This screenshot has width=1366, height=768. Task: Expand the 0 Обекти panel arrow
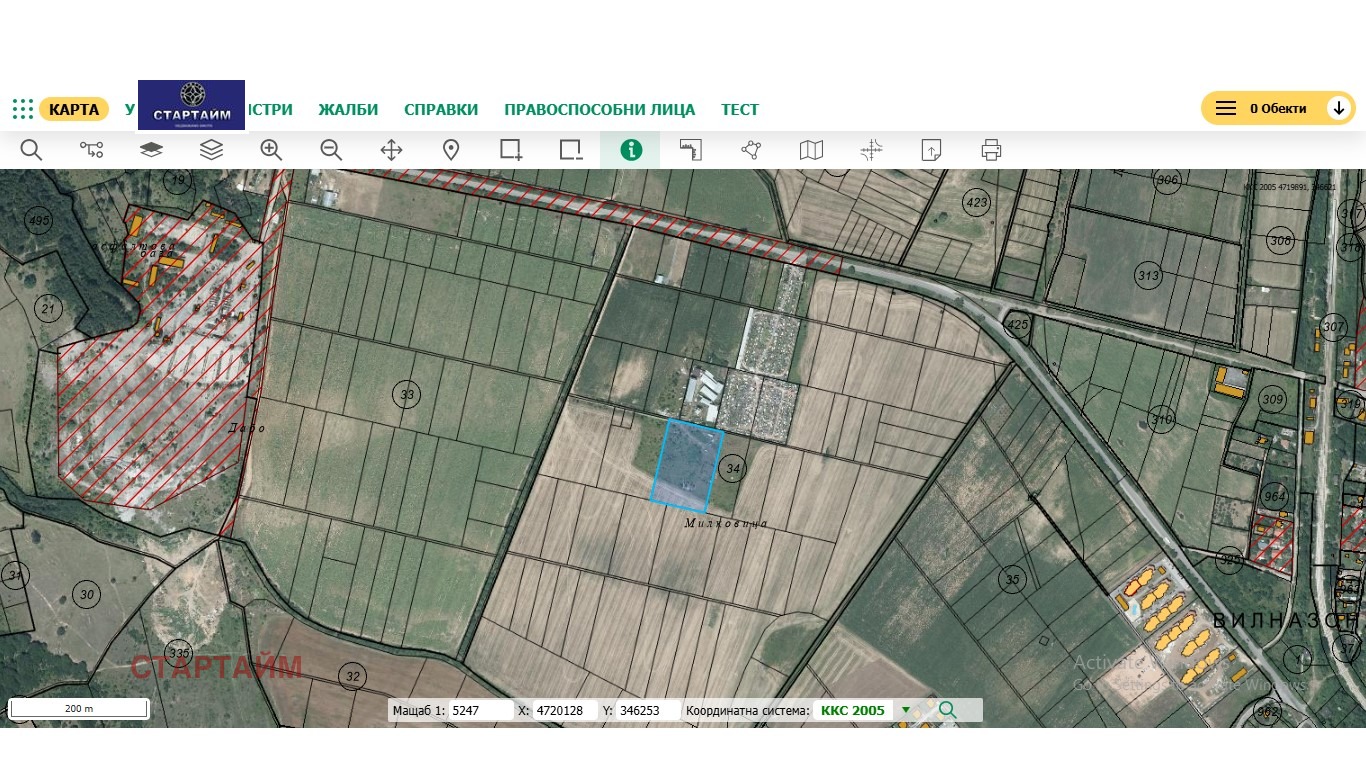pyautogui.click(x=1339, y=108)
